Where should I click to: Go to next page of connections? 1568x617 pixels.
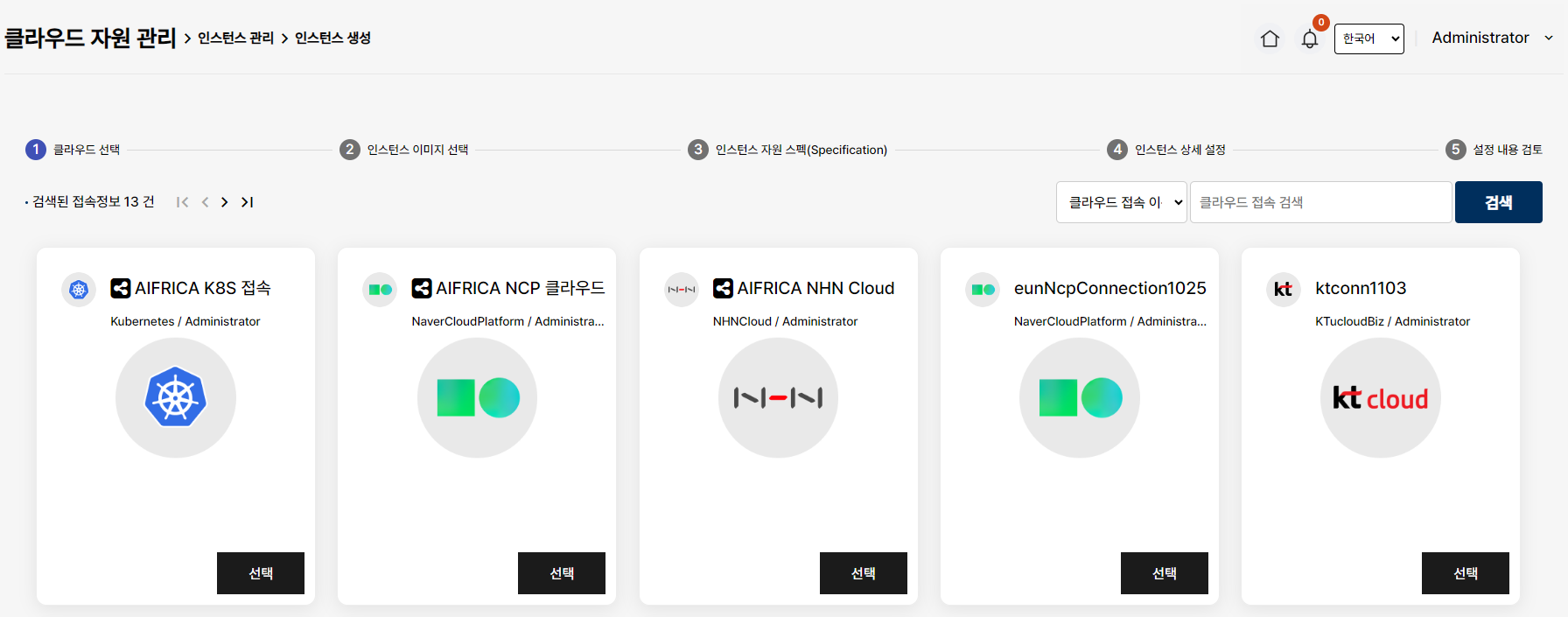click(225, 202)
